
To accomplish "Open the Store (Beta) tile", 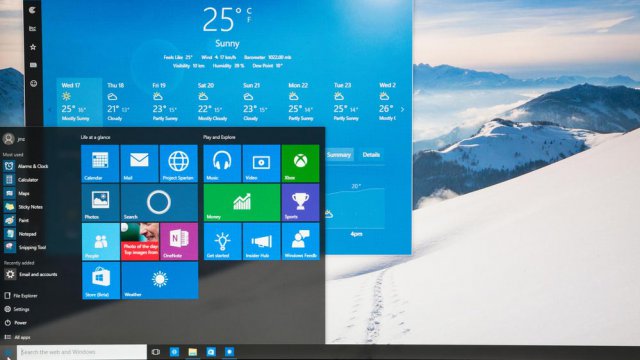I will (x=101, y=281).
